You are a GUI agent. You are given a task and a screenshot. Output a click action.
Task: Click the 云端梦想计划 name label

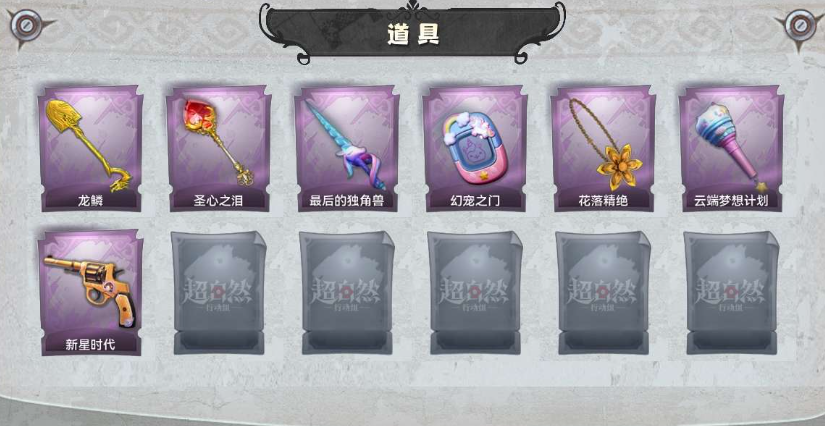tap(731, 201)
